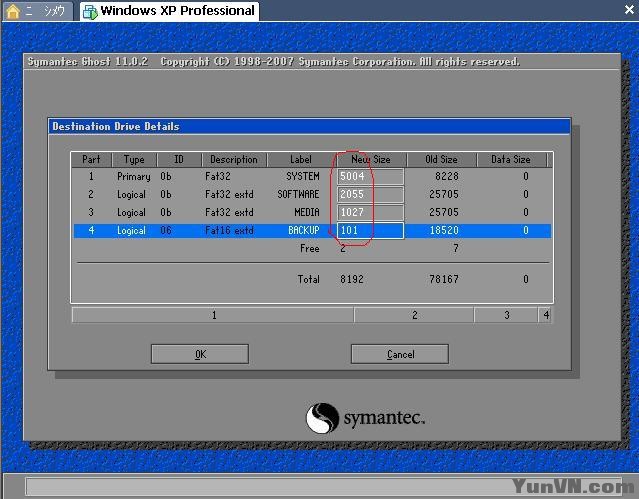The width and height of the screenshot is (639, 499).
Task: Click the ID column header
Action: [179, 159]
